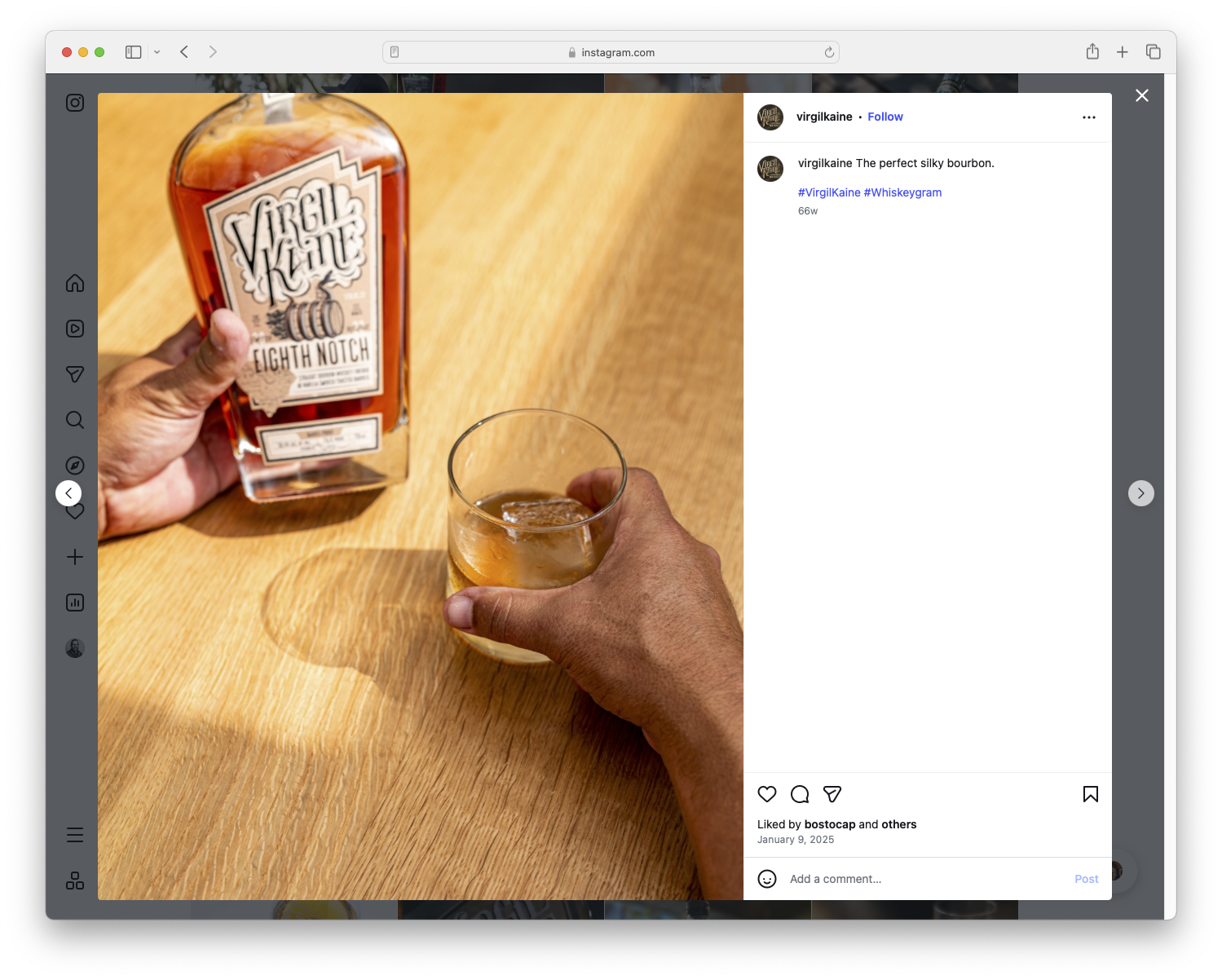The image size is (1222, 980).
Task: Open the #Whiskeygram hashtag link
Action: click(902, 192)
